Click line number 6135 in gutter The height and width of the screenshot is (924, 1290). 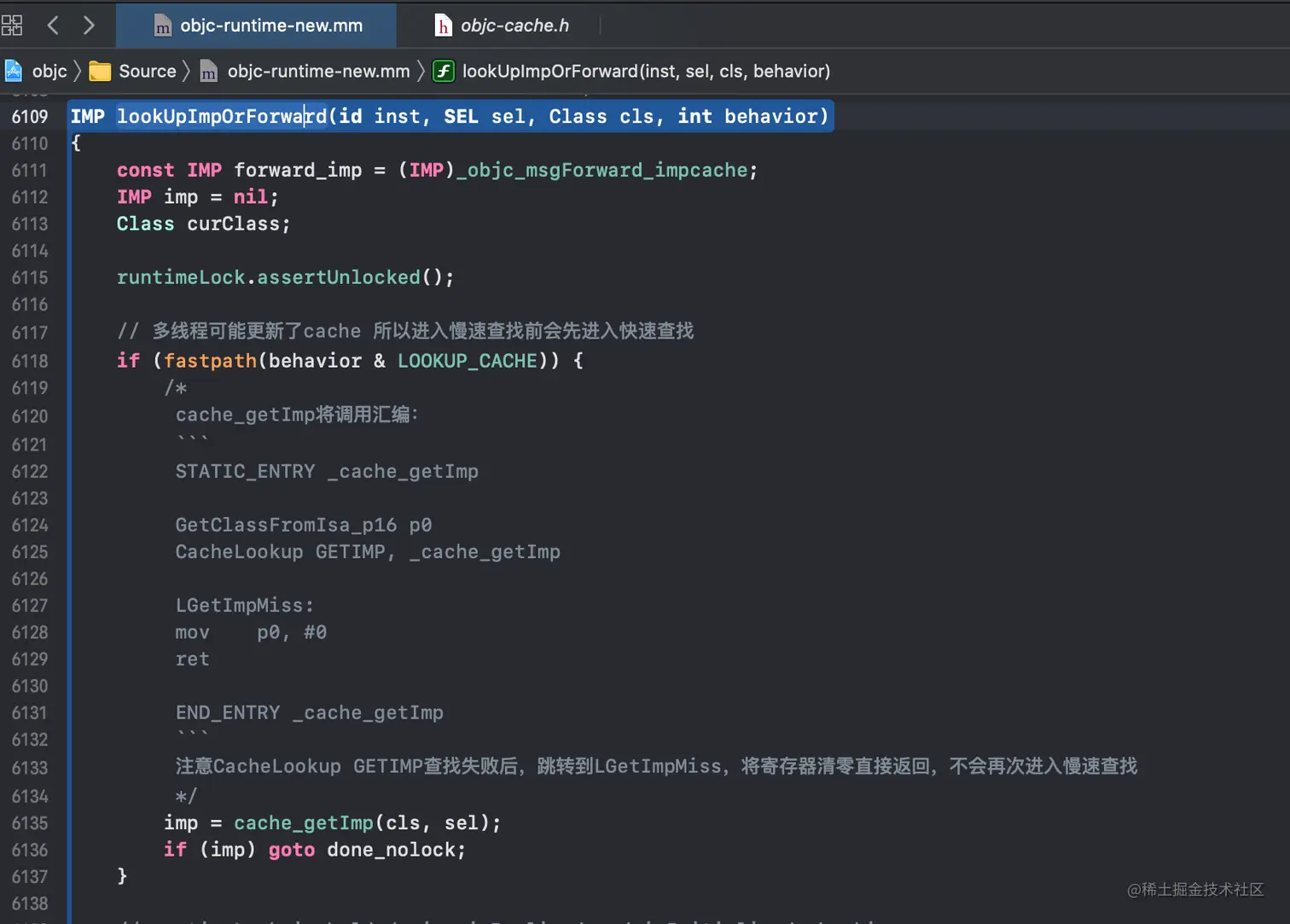tap(30, 823)
